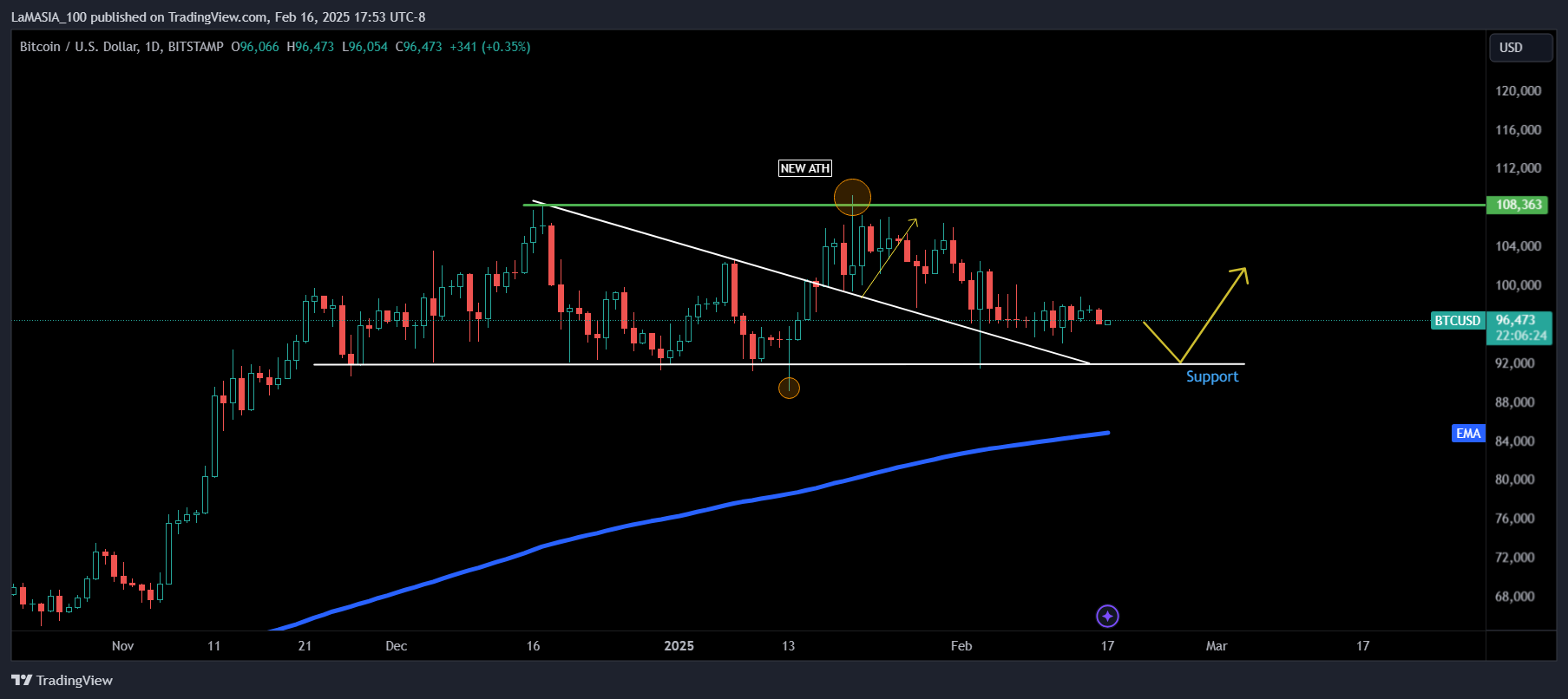Click the 100,000 price axis value
Image resolution: width=1568 pixels, height=699 pixels.
[1518, 285]
